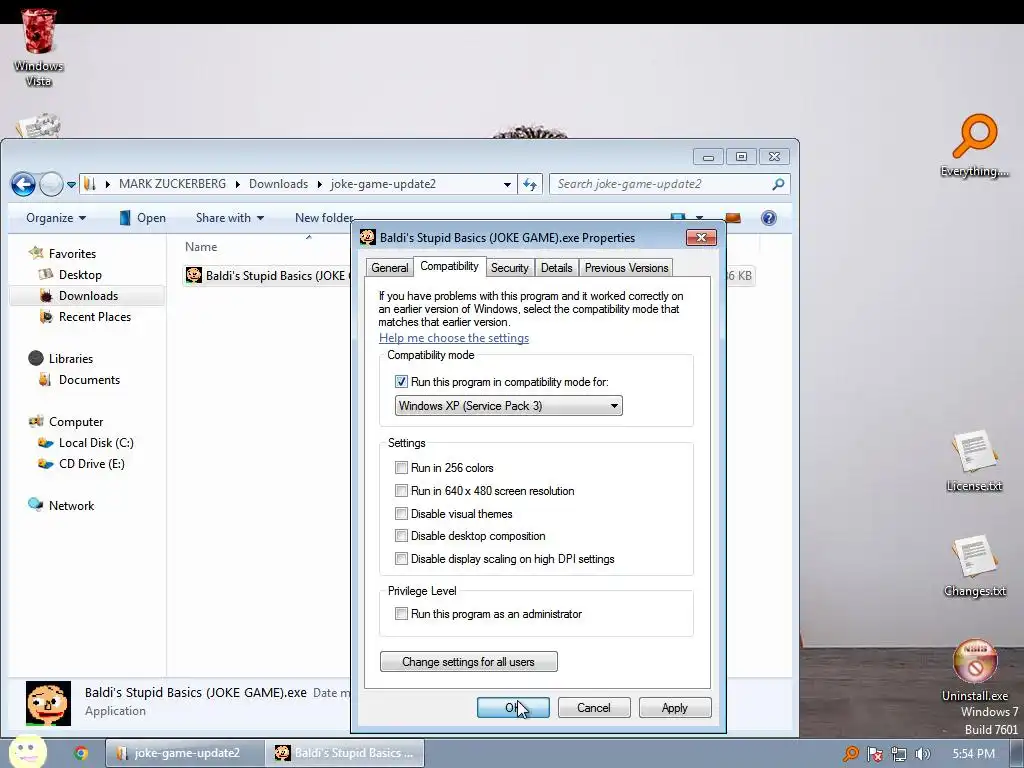Toggle the Explorer preview pane icon
The height and width of the screenshot is (768, 1024).
coord(733,218)
